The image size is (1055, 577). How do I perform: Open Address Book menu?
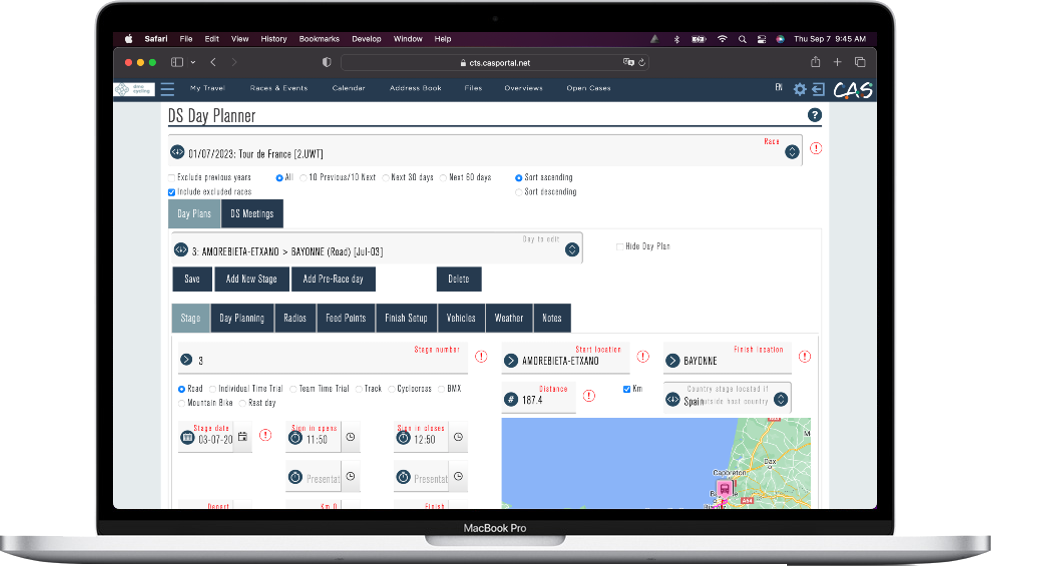point(415,88)
